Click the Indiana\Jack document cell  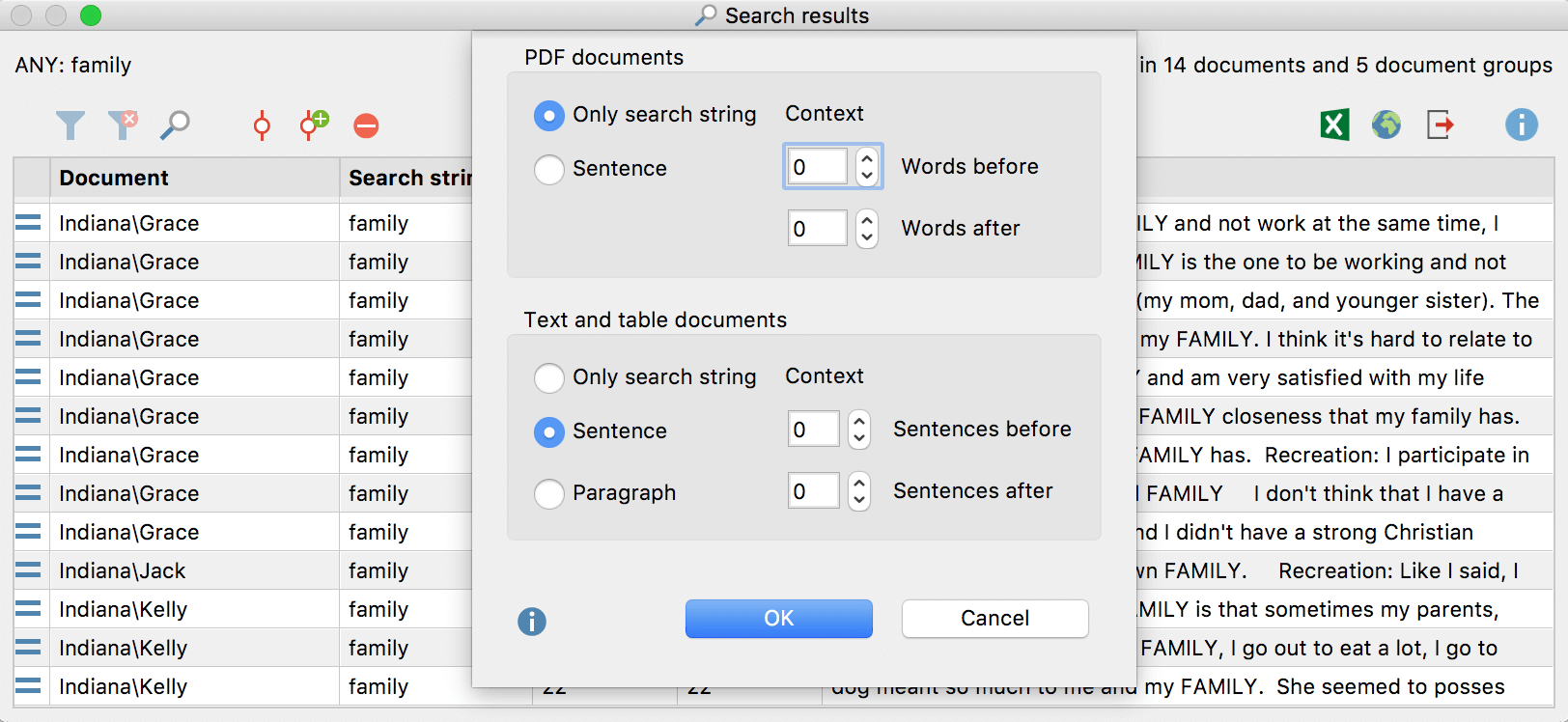(x=194, y=570)
